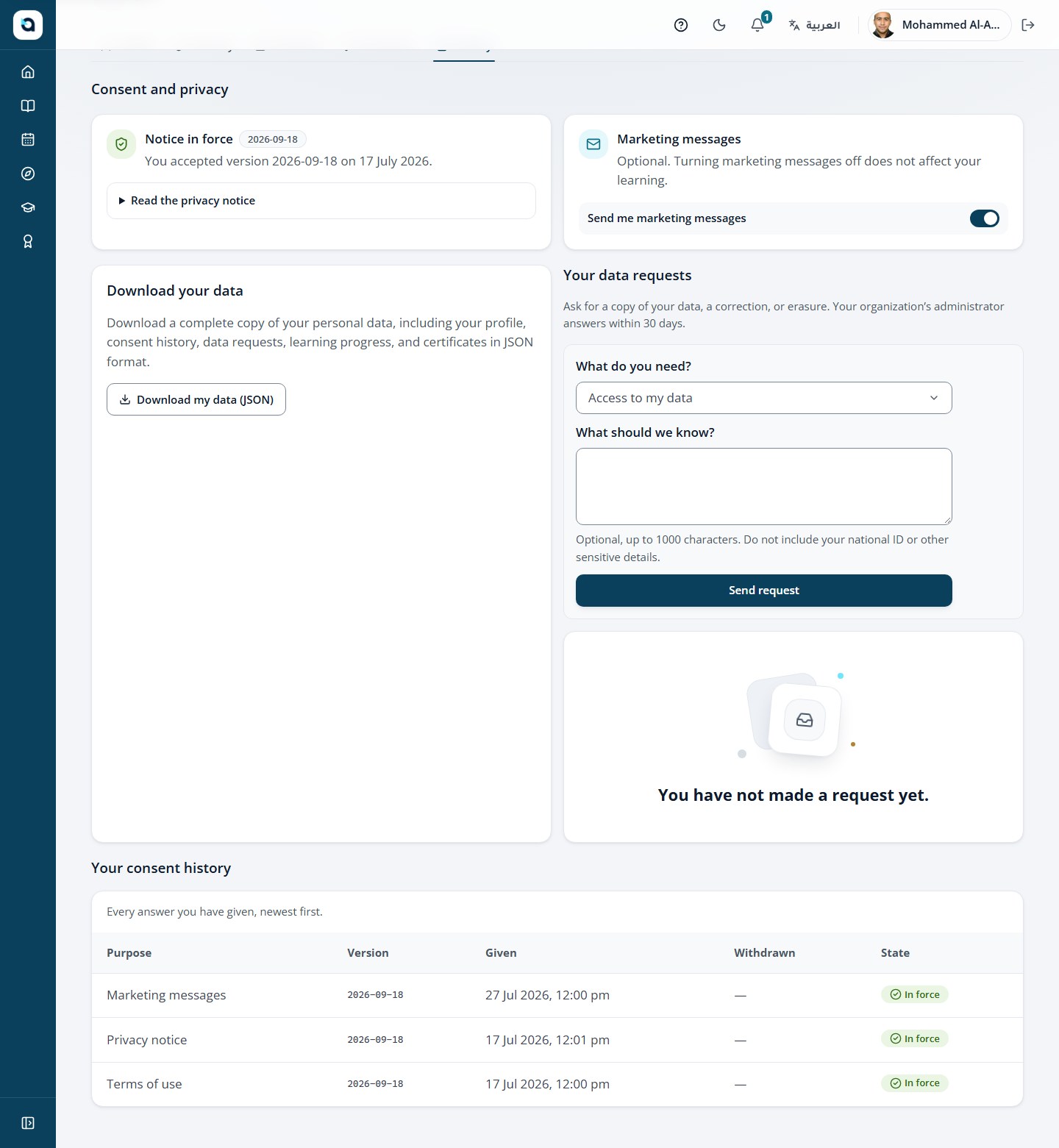This screenshot has width=1059, height=1148.
Task: Click the Download my data (JSON) button
Action: tap(196, 399)
